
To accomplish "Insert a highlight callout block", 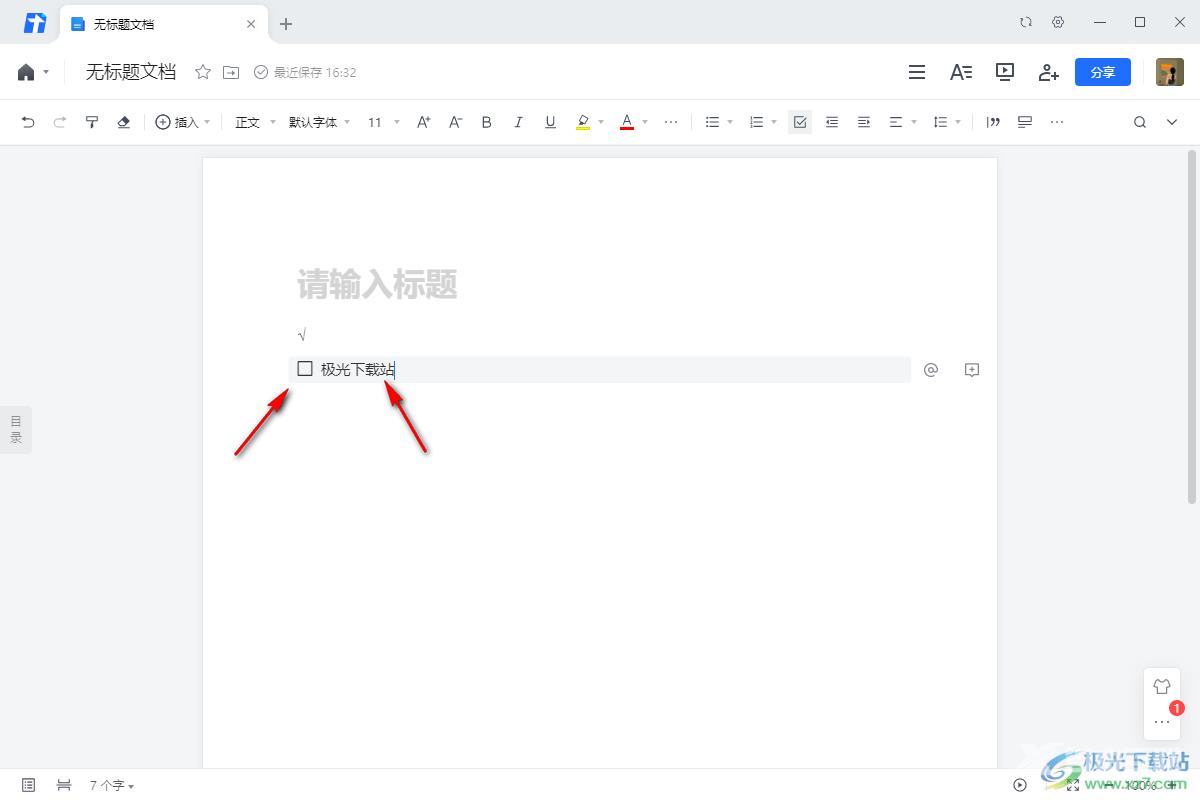I will tap(1025, 122).
